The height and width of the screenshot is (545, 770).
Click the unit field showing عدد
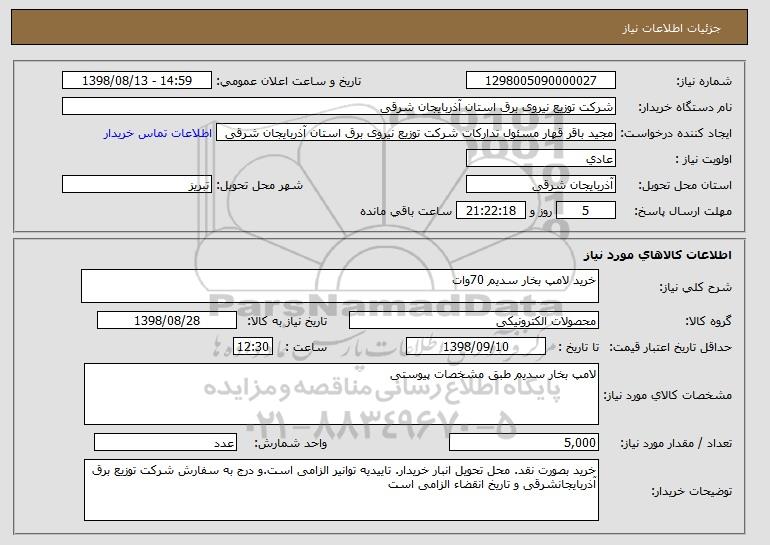pos(165,443)
